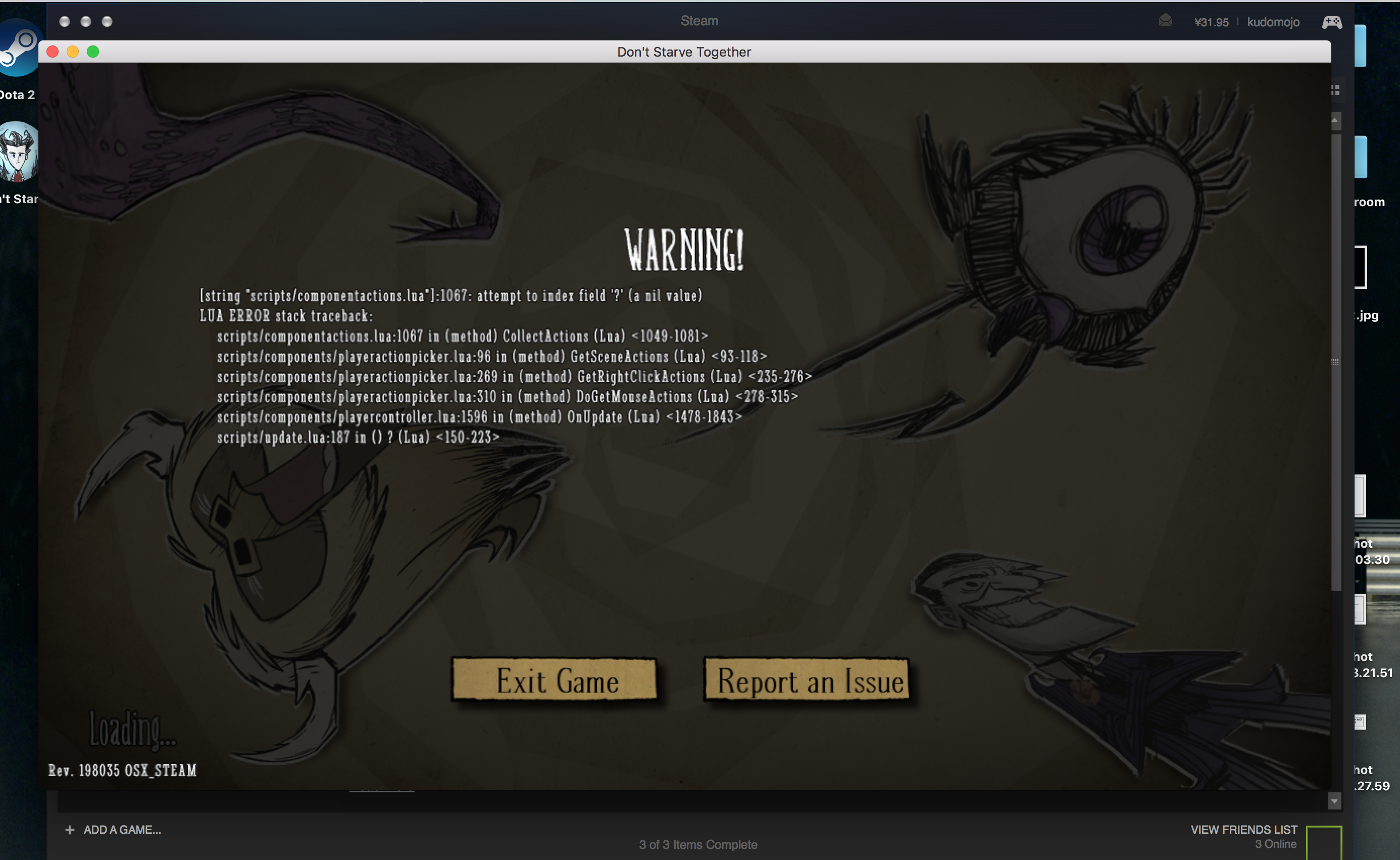Screen dimensions: 1400x860
Task: Click the Steam library vertical scrollbar track
Action: pos(1336,362)
